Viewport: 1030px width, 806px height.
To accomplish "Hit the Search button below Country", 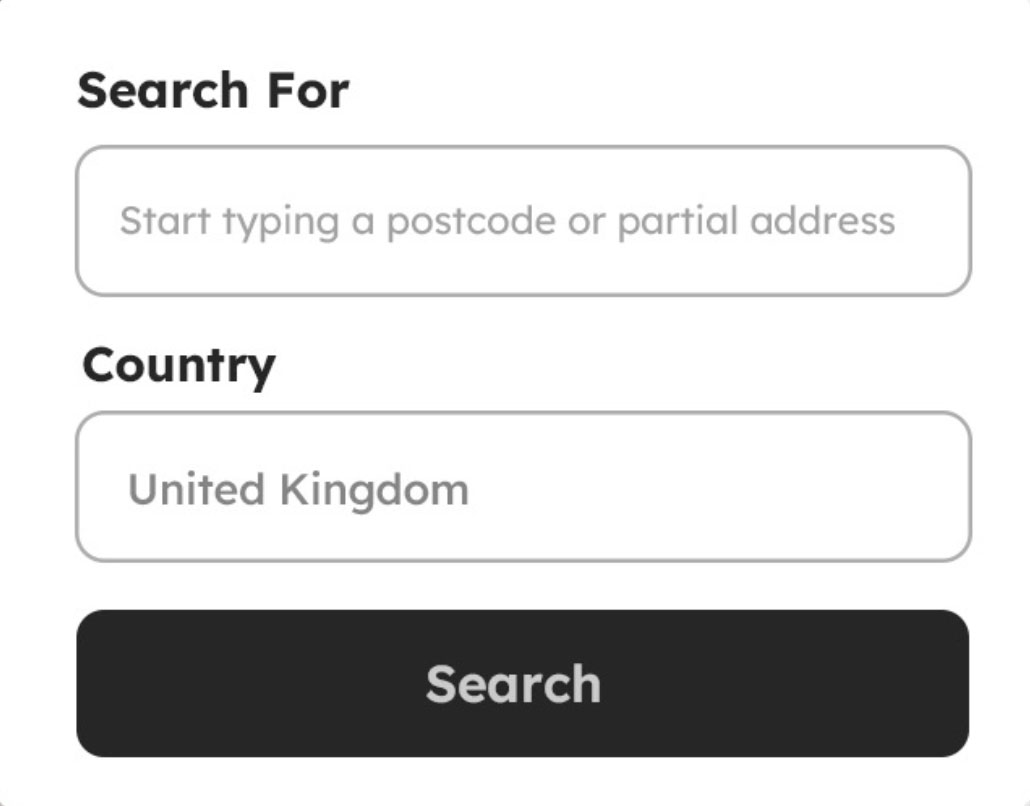I will coord(522,683).
